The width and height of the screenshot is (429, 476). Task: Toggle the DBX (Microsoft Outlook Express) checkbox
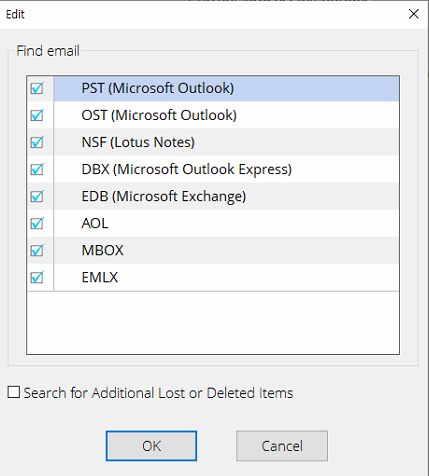37,170
